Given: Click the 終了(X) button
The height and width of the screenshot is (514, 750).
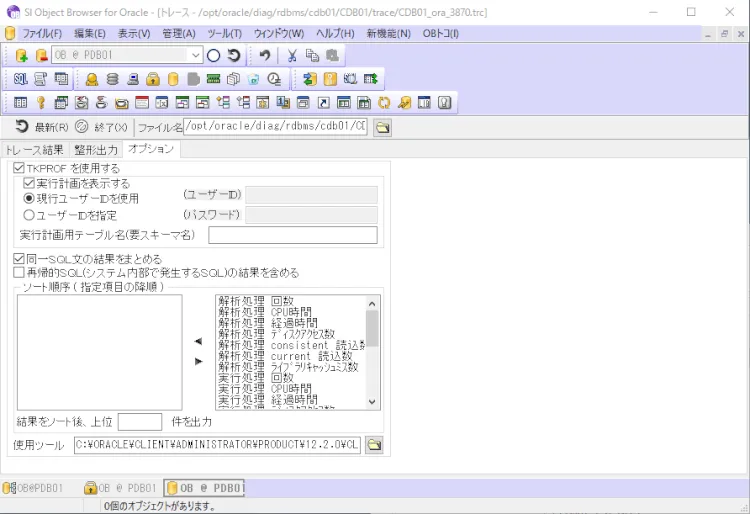Looking at the screenshot, I should (101, 127).
